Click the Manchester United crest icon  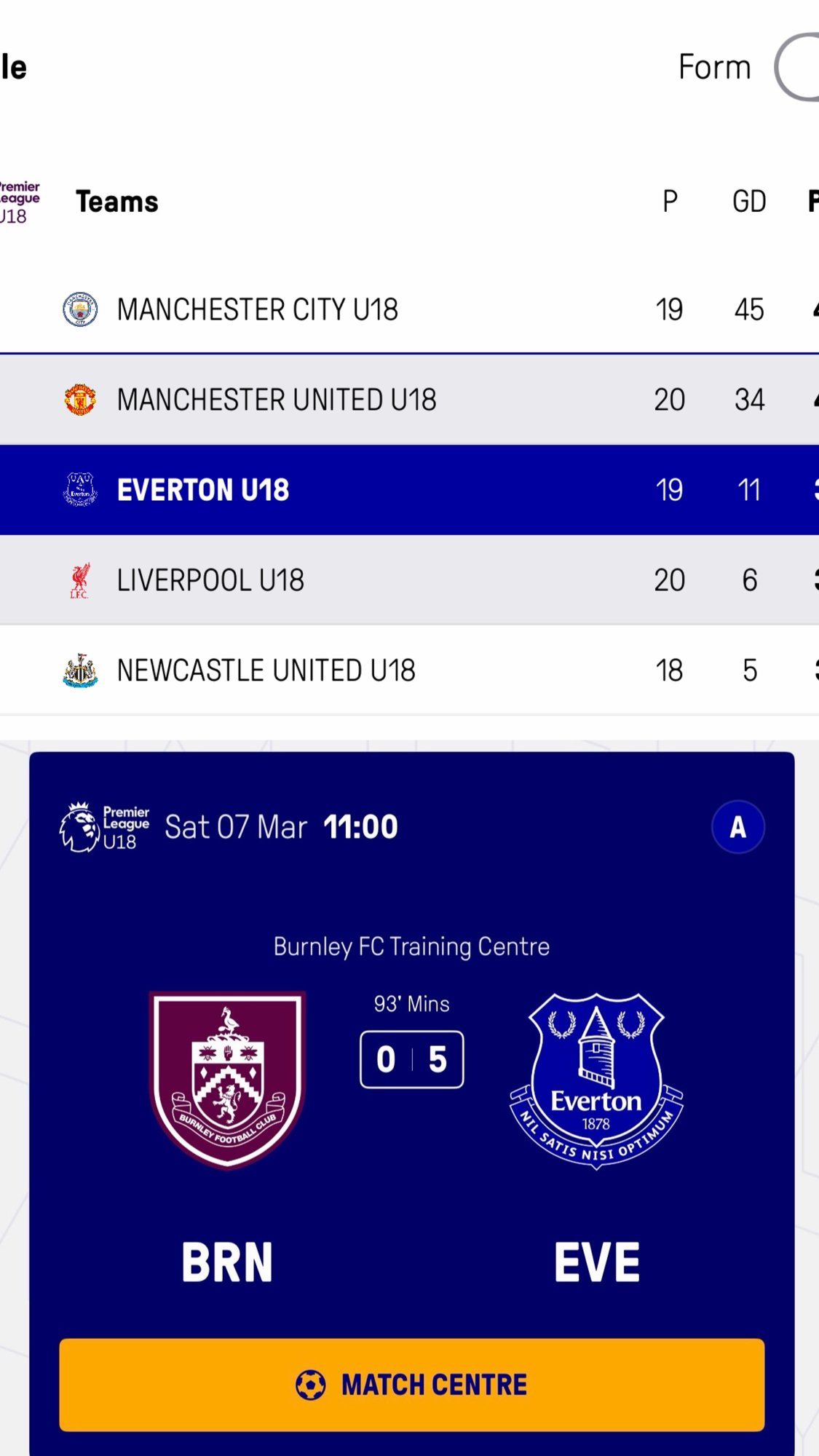[x=80, y=400]
